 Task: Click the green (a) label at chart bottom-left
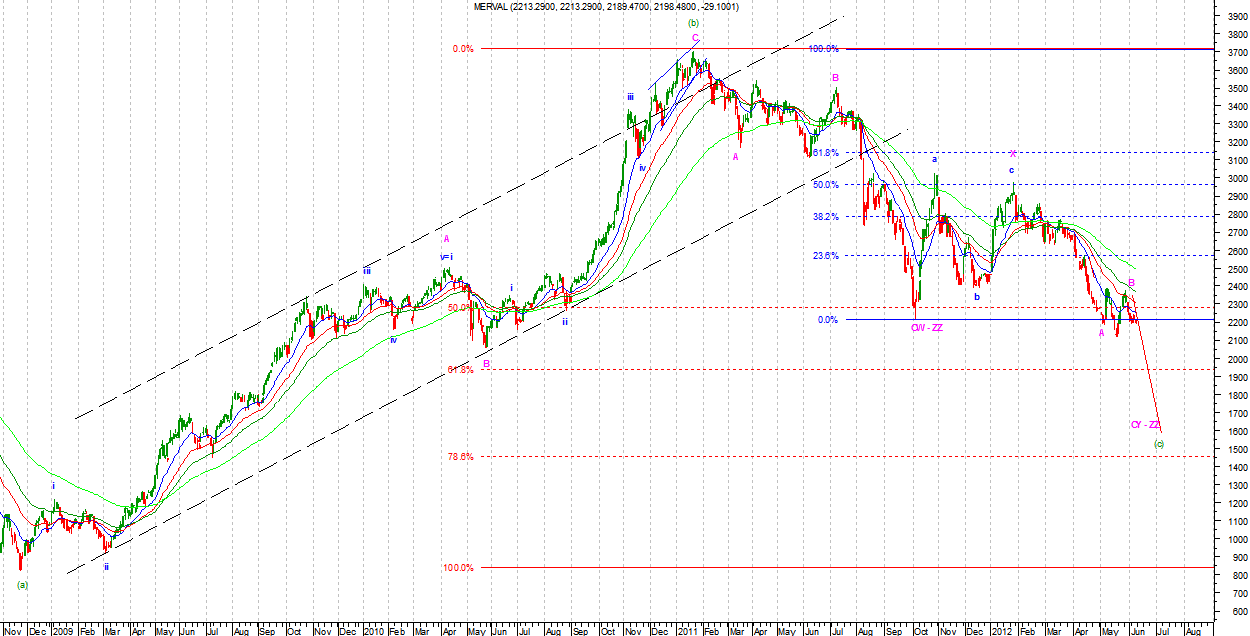pyautogui.click(x=22, y=585)
